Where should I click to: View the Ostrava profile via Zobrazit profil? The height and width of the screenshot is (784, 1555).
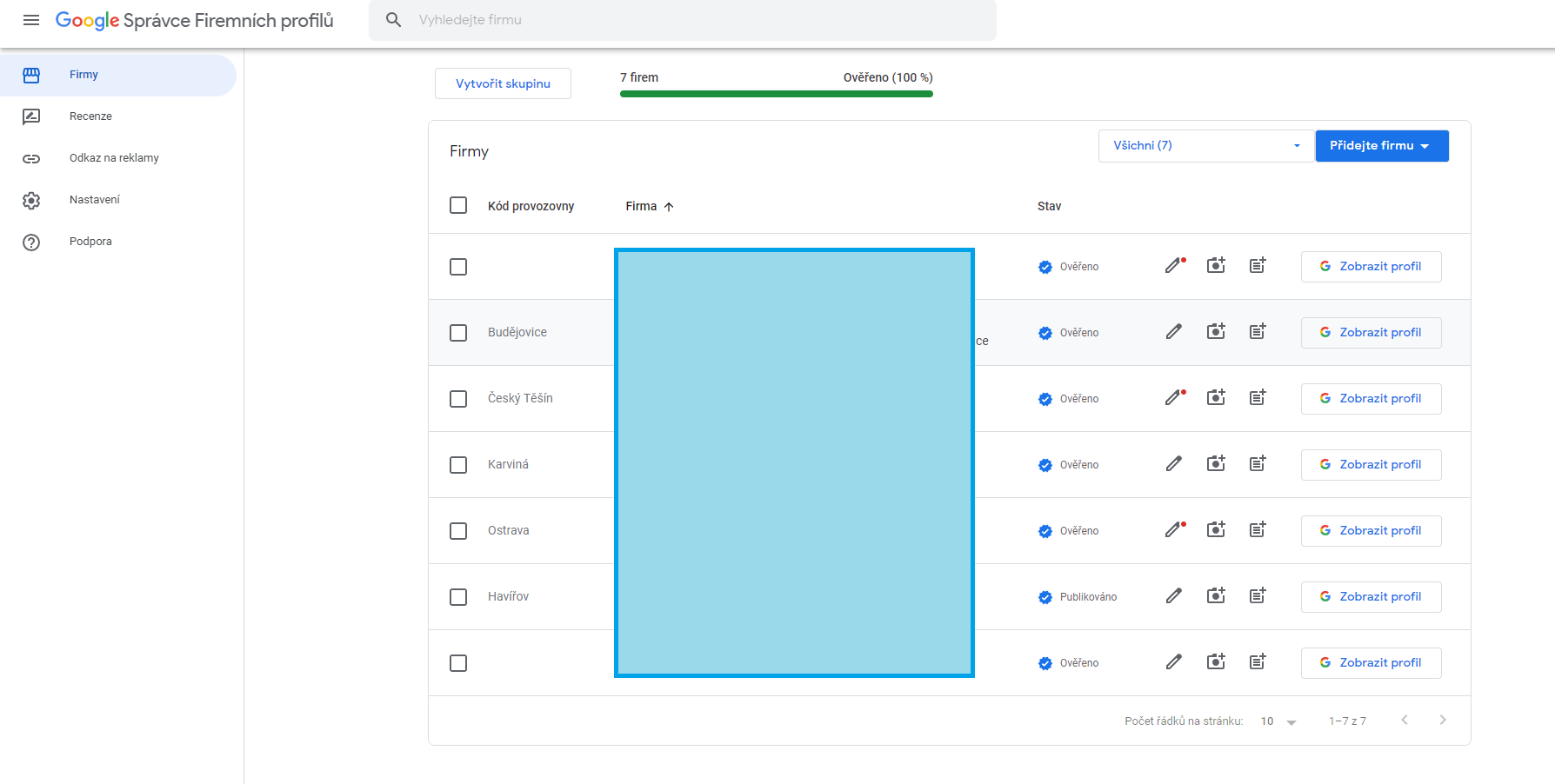[1371, 531]
